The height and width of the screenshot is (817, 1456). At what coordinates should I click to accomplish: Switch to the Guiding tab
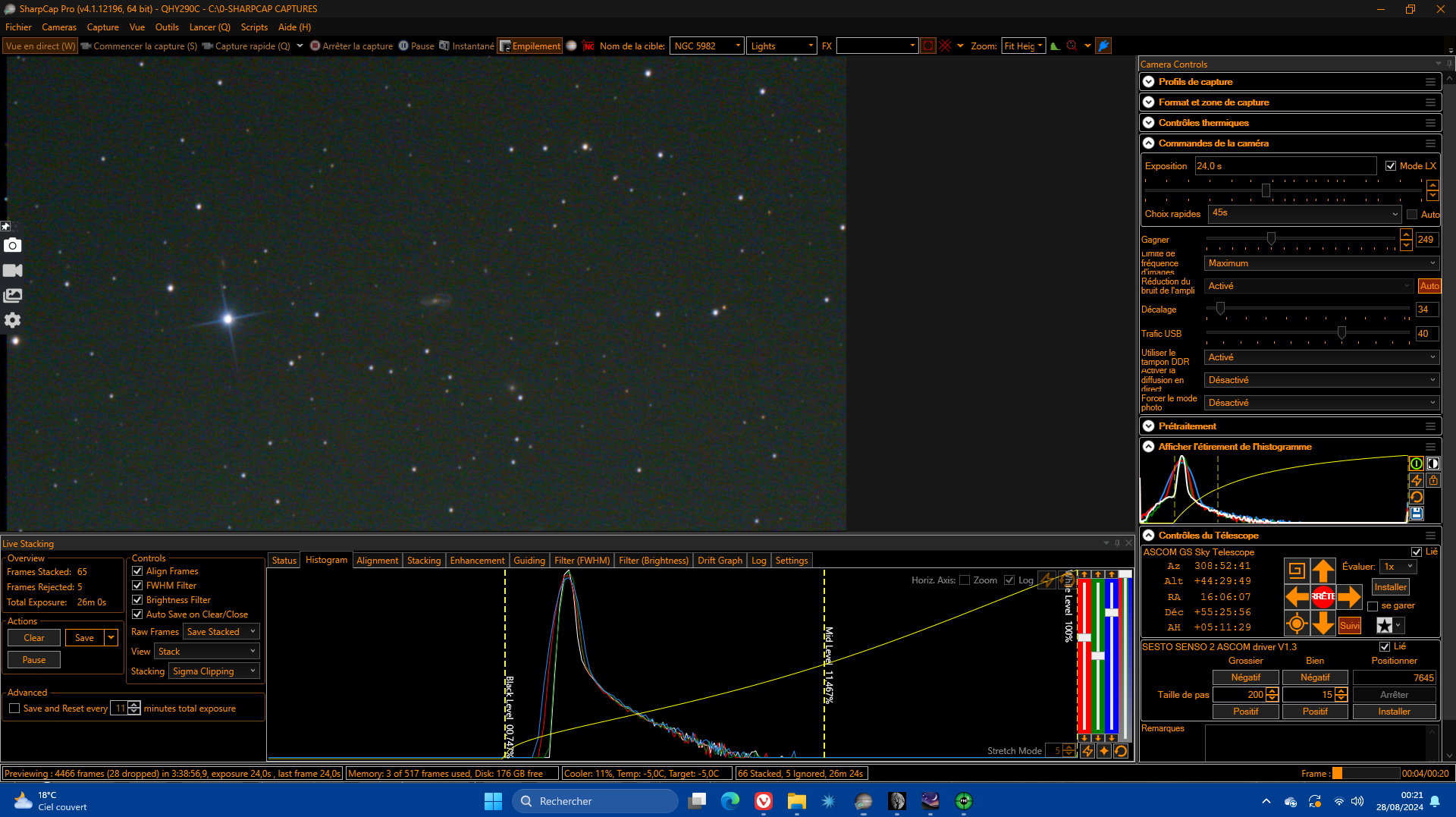529,561
